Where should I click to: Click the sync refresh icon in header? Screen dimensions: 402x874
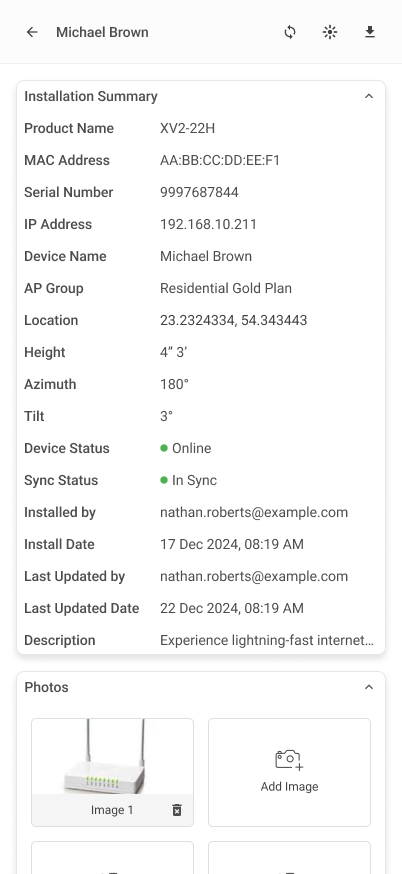pos(289,32)
